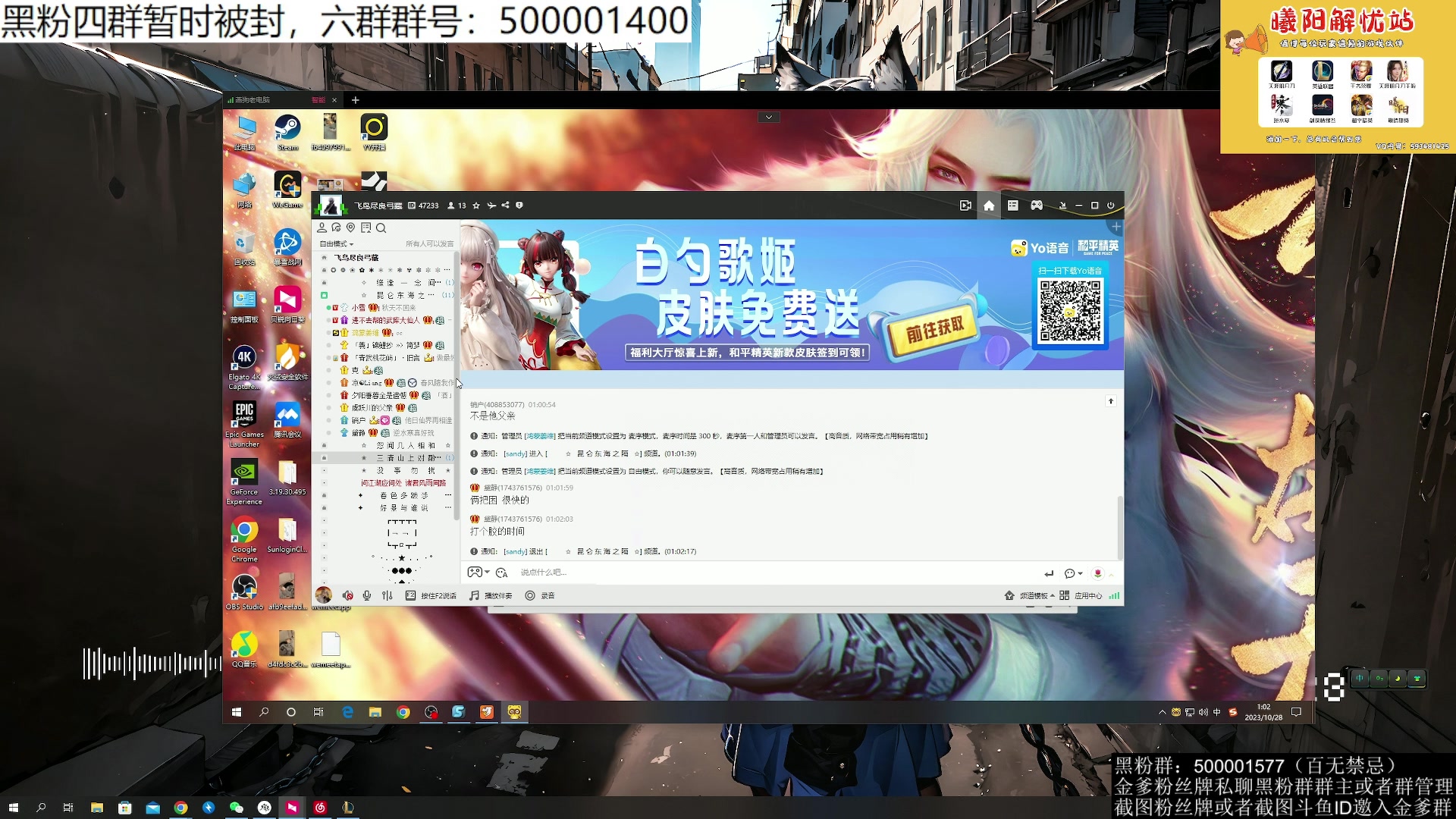Viewport: 1456px width, 819px height.
Task: Open the taskbar volume control
Action: tap(1205, 711)
